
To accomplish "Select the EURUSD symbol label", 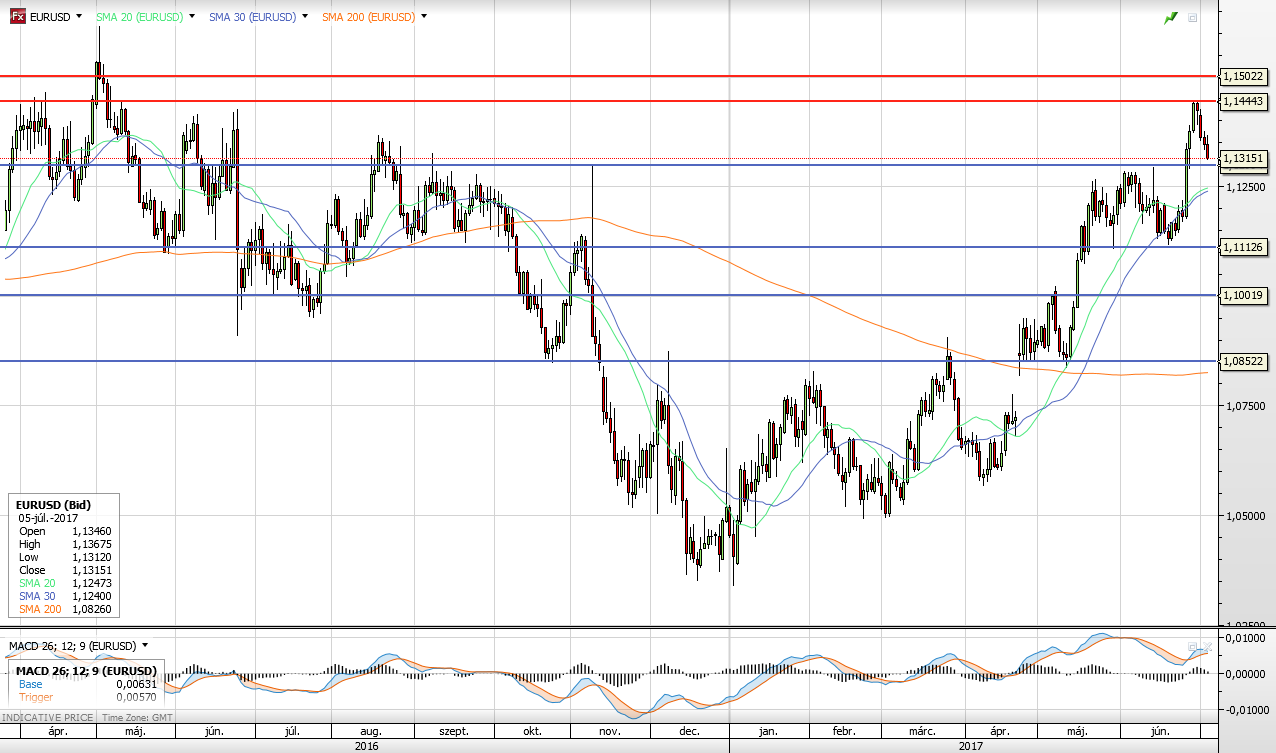I will [50, 17].
